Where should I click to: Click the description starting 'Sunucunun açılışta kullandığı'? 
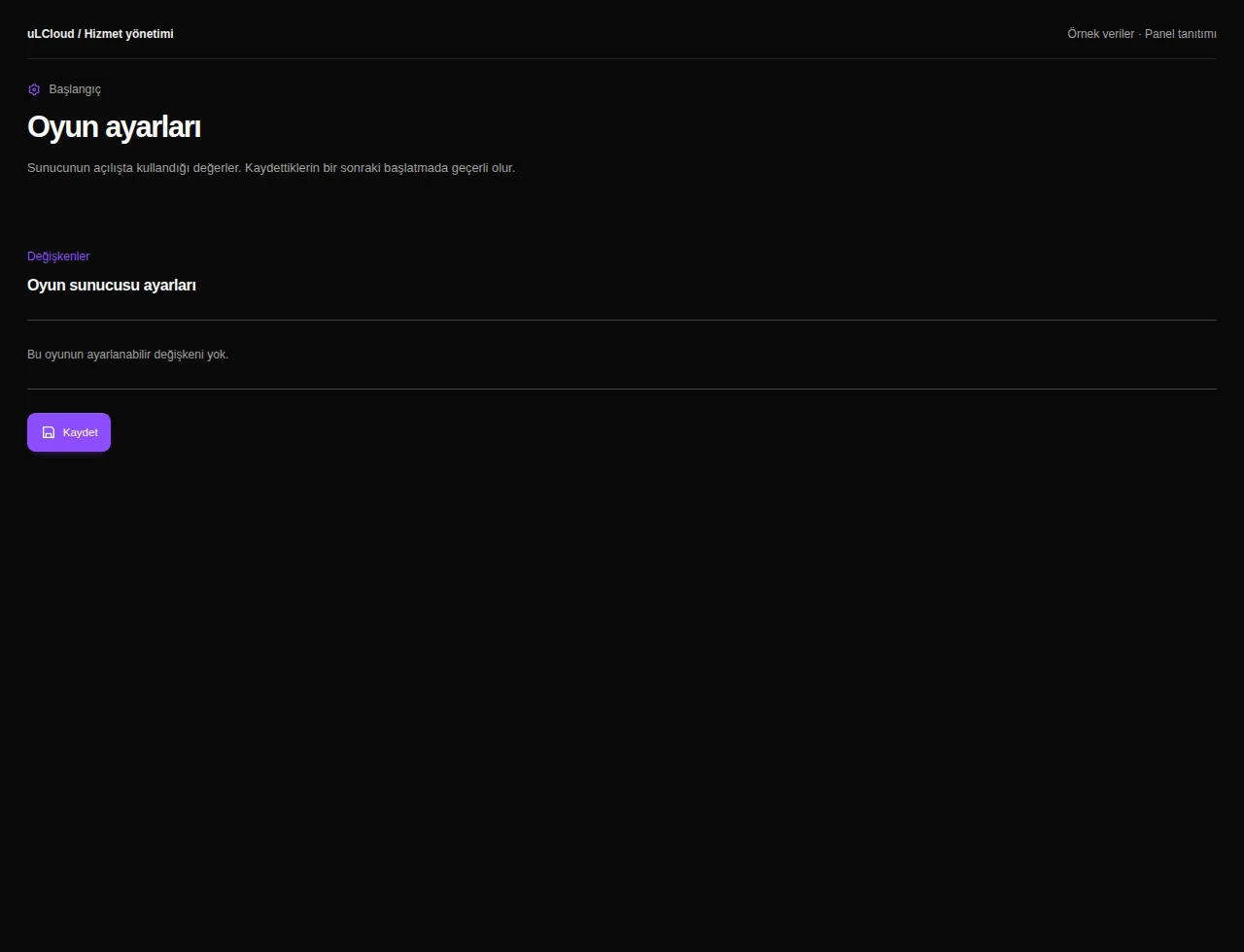(x=271, y=168)
